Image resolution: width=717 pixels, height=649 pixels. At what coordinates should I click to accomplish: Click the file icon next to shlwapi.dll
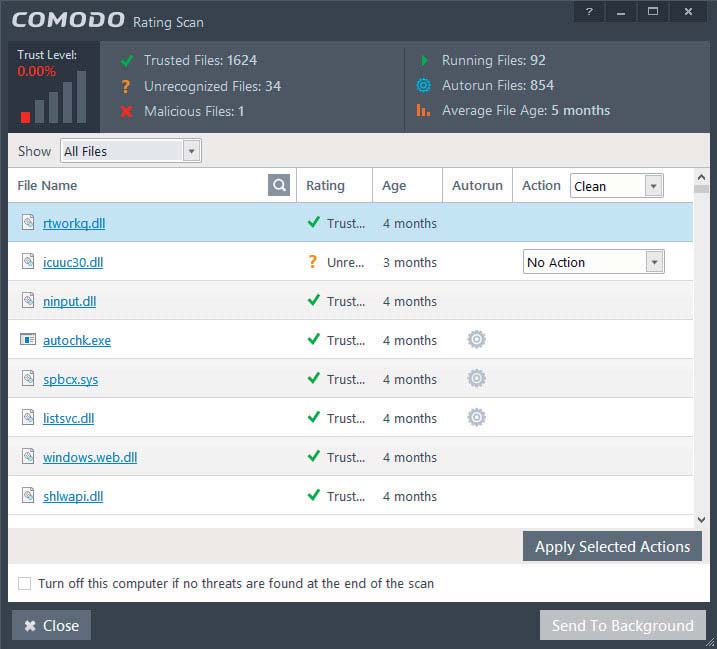pos(28,495)
